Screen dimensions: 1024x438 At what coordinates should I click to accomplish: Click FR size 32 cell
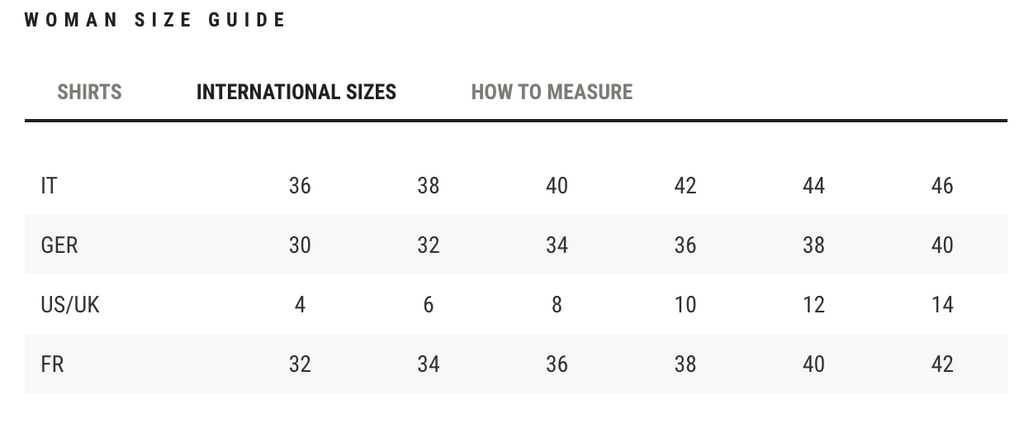coord(300,364)
